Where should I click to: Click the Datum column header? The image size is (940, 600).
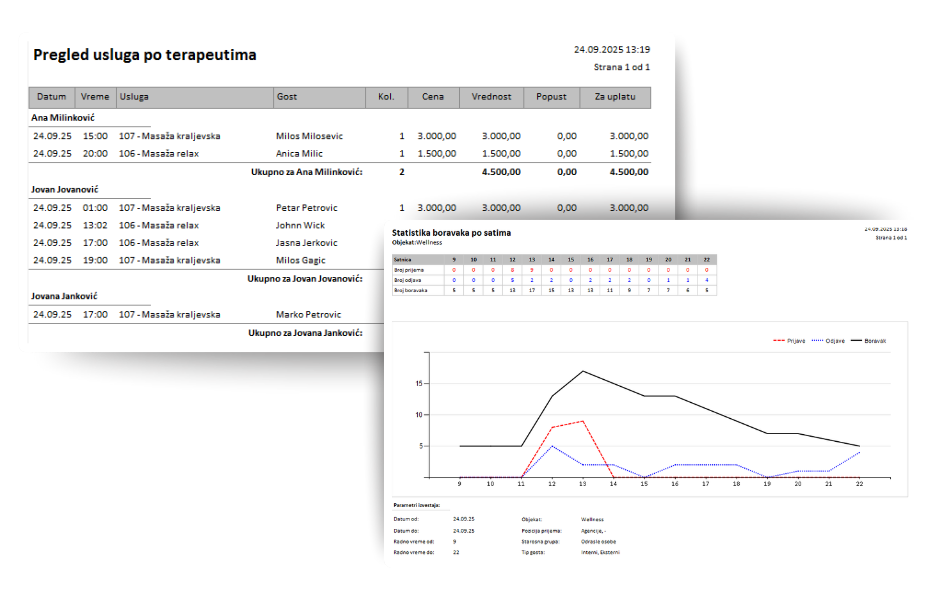click(52, 97)
